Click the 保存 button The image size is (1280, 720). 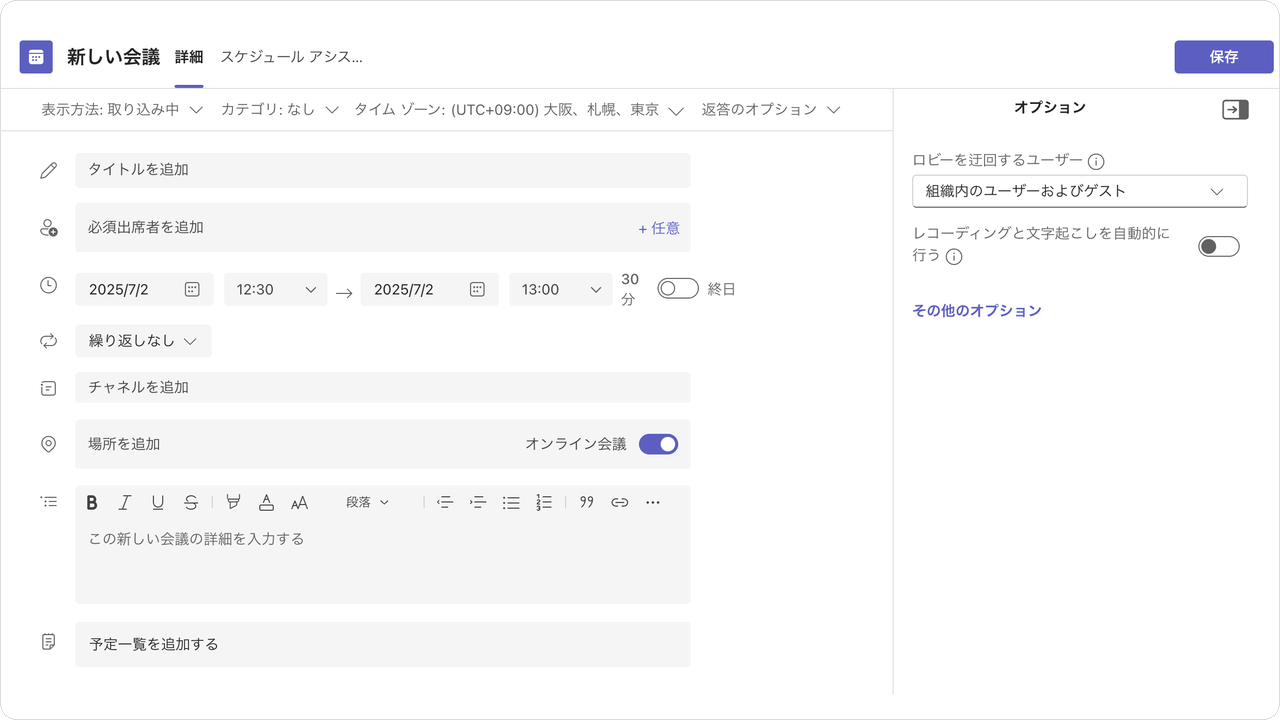point(1224,57)
